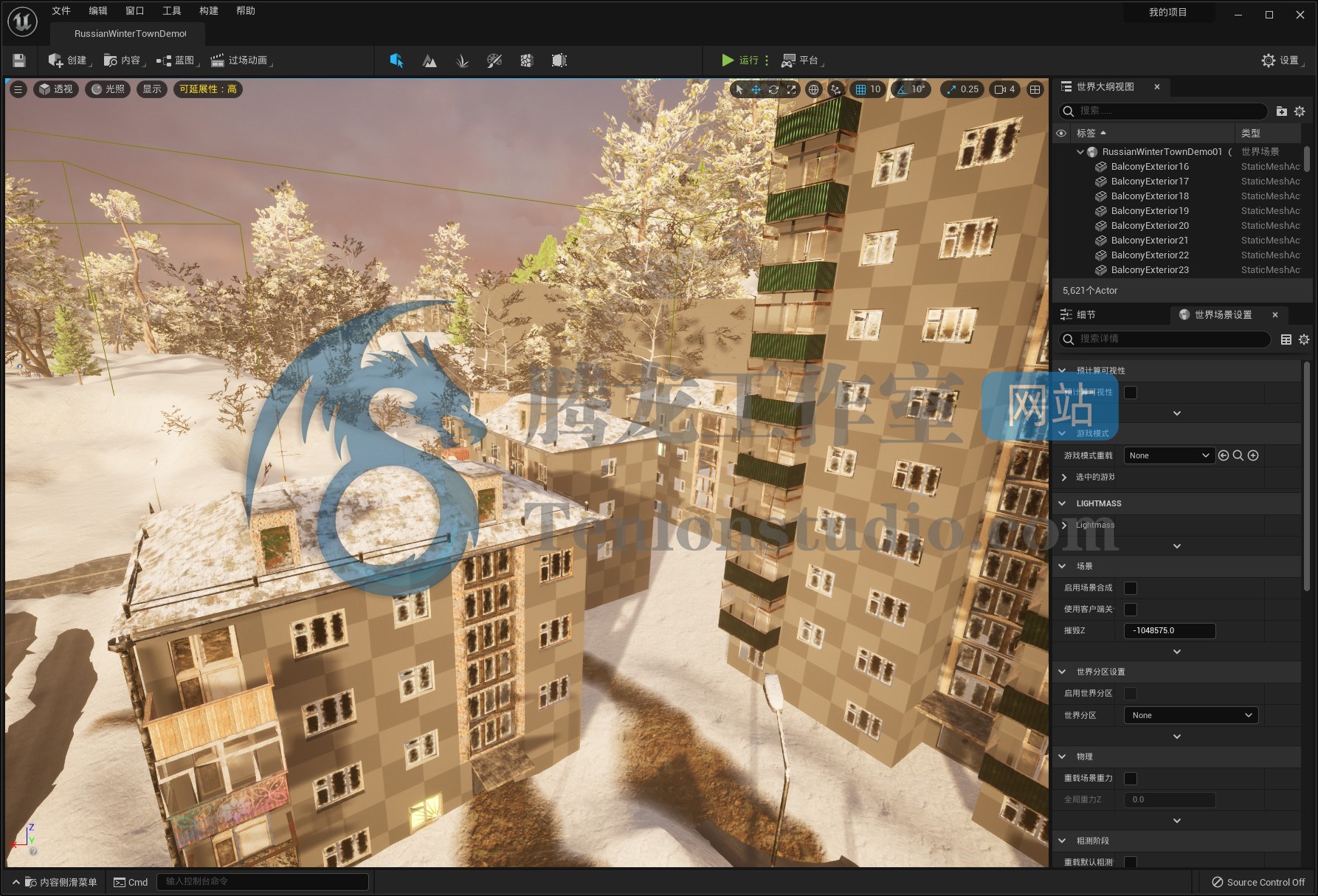Activate the selection mode tool
The width and height of the screenshot is (1318, 896).
tap(396, 61)
